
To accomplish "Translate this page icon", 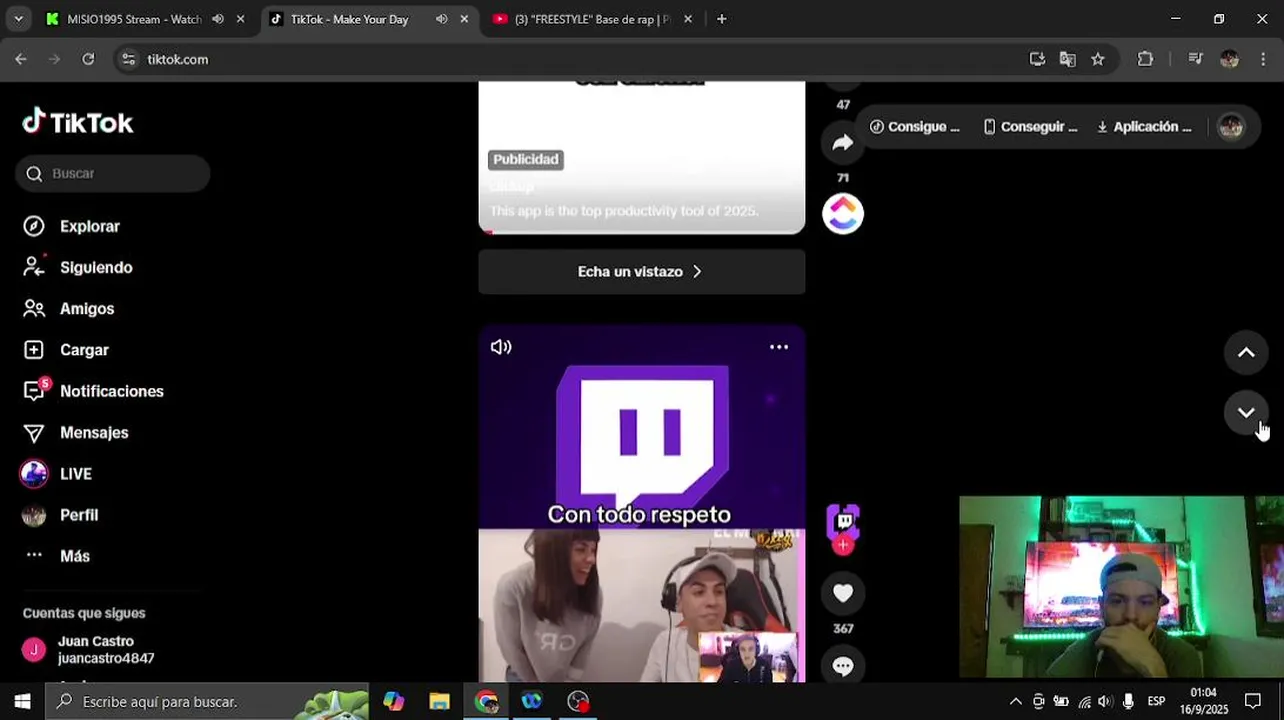I will coord(1068,59).
